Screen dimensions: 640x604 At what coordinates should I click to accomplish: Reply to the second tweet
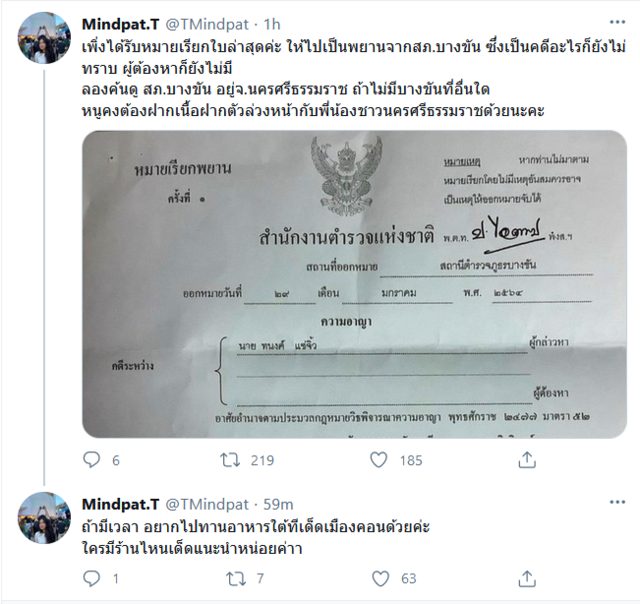pyautogui.click(x=91, y=578)
